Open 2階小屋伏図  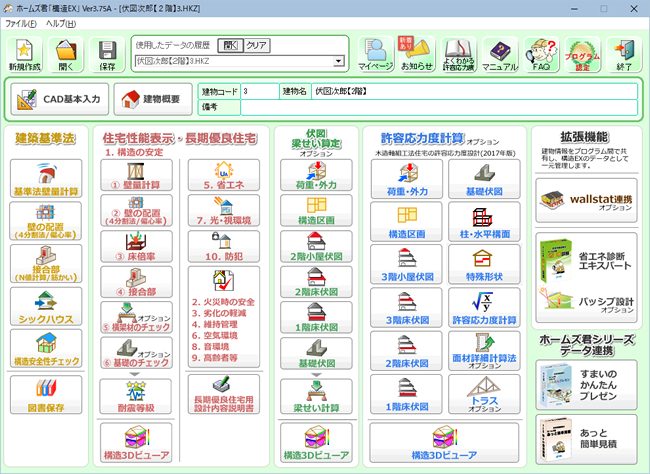pos(316,247)
